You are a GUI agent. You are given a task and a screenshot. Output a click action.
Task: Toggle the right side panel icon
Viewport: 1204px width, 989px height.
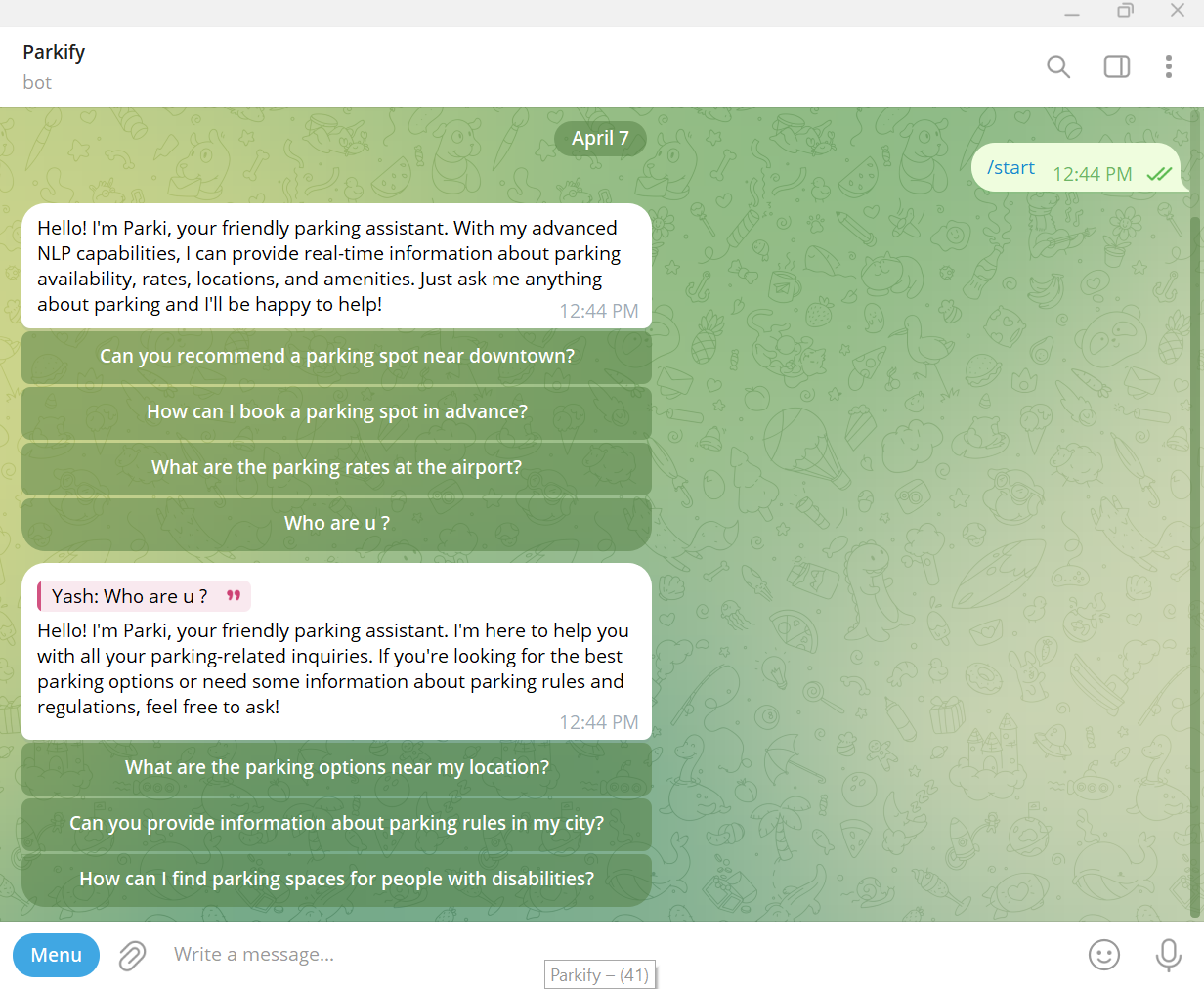point(1117,66)
